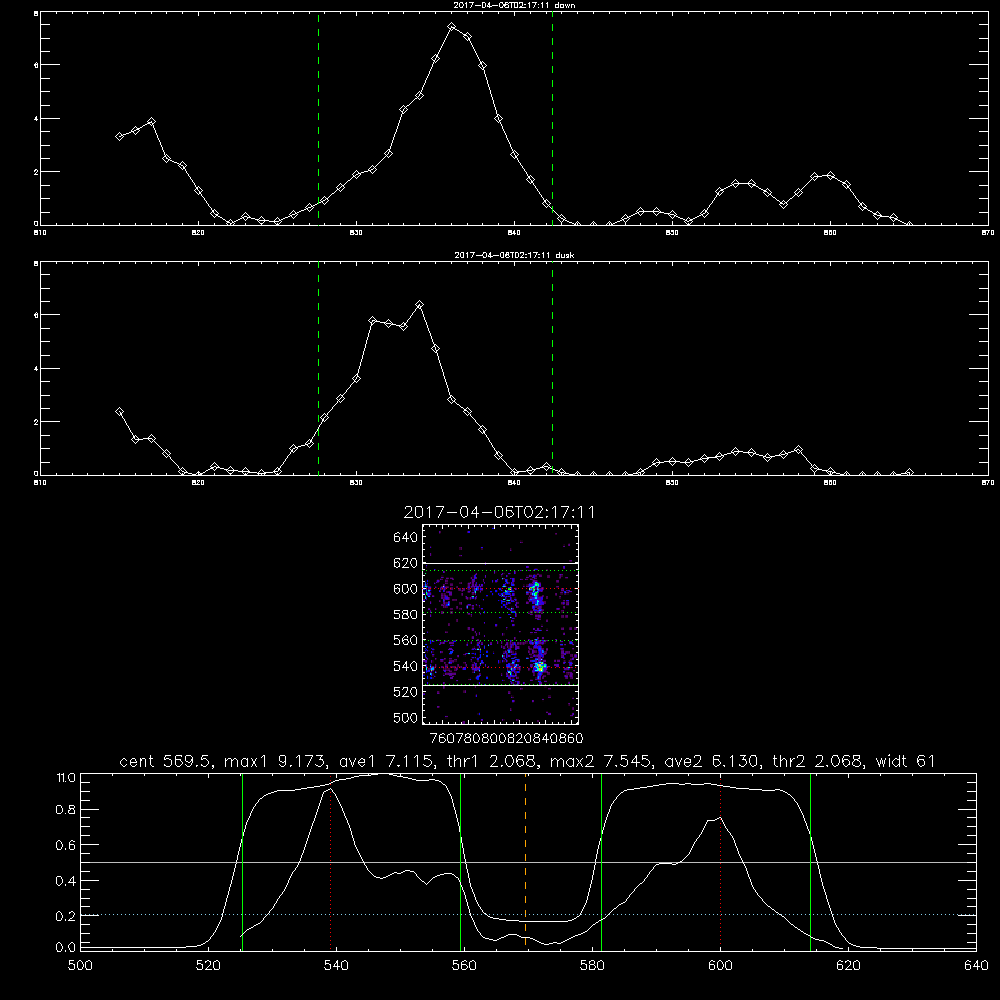Click the 'widt 61' value in the stats line
Image resolution: width=1000 pixels, height=1000 pixels.
[x=906, y=761]
